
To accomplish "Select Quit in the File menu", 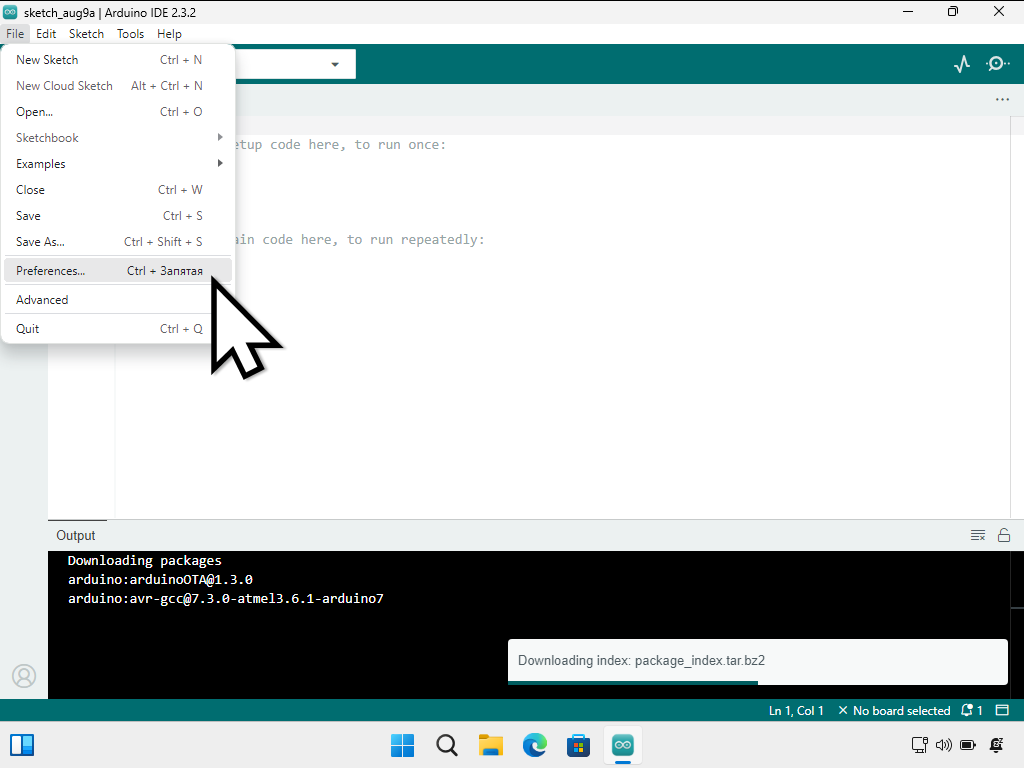I will pos(118,328).
